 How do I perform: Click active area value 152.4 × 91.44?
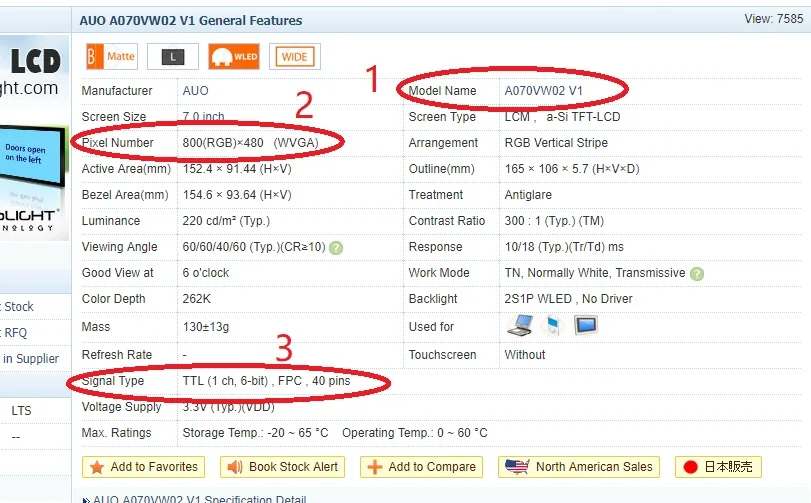(x=237, y=169)
